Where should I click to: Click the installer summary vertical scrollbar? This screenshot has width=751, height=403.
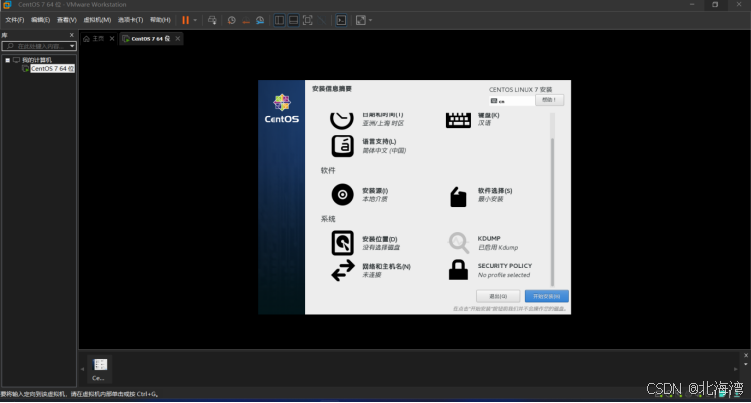[552, 211]
